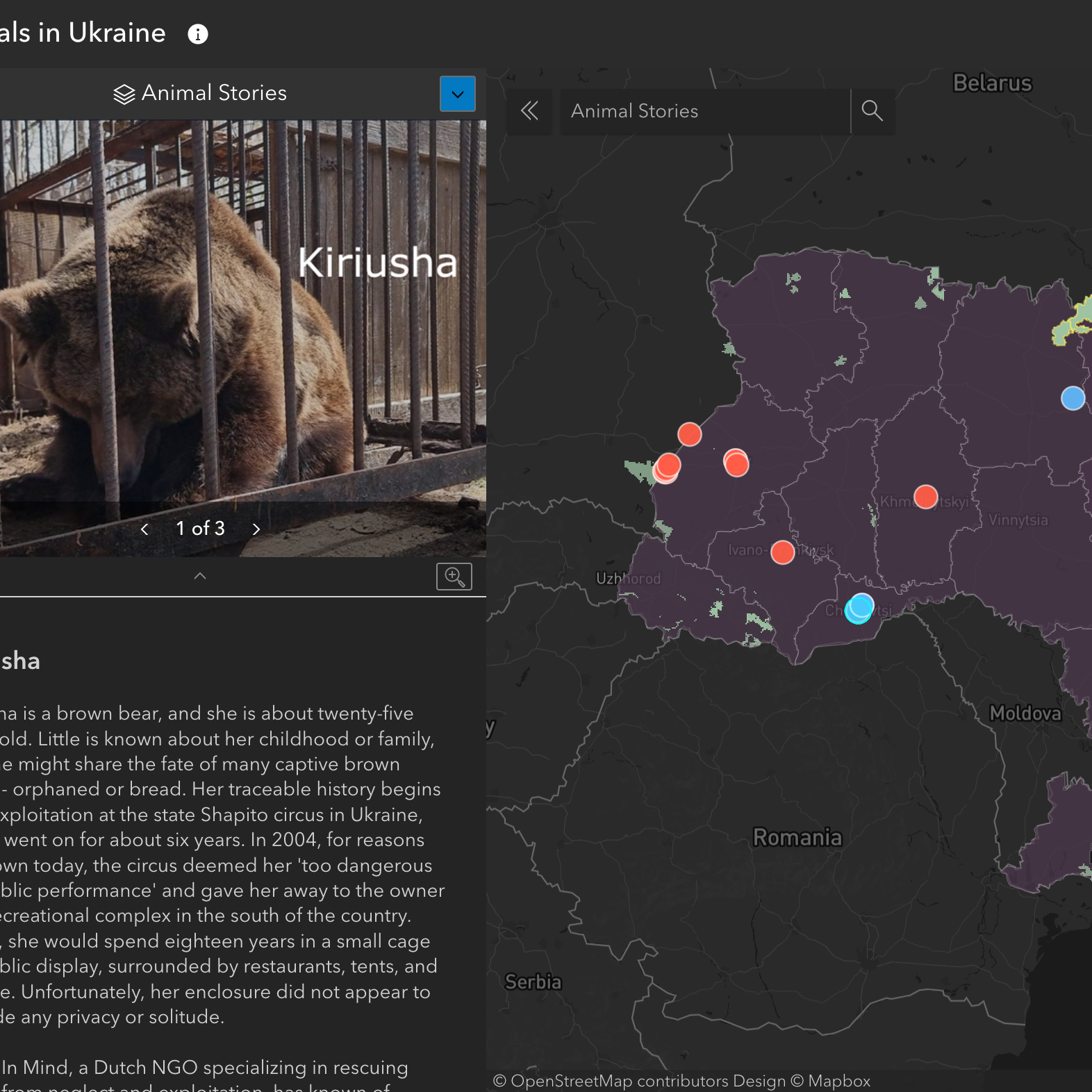Click the Romania country label
This screenshot has height=1092, width=1092.
click(797, 837)
